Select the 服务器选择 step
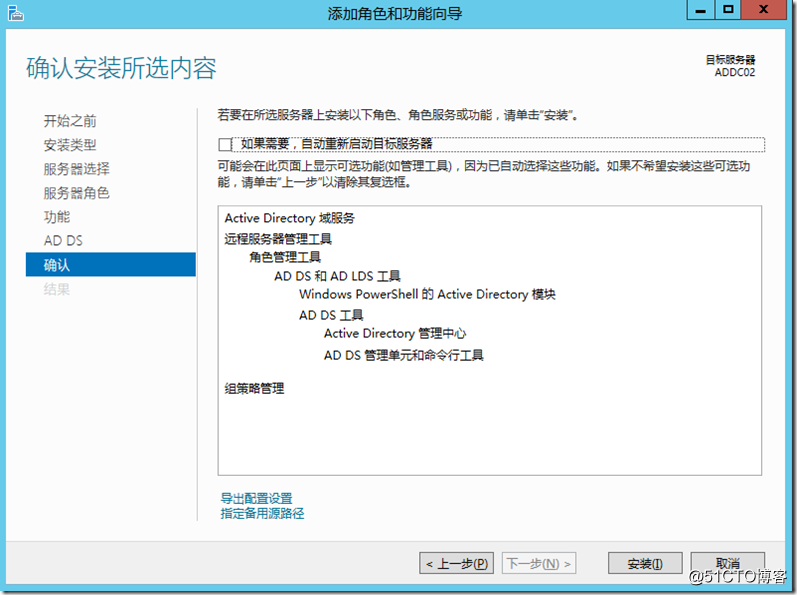The width and height of the screenshot is (797, 595). pos(76,169)
